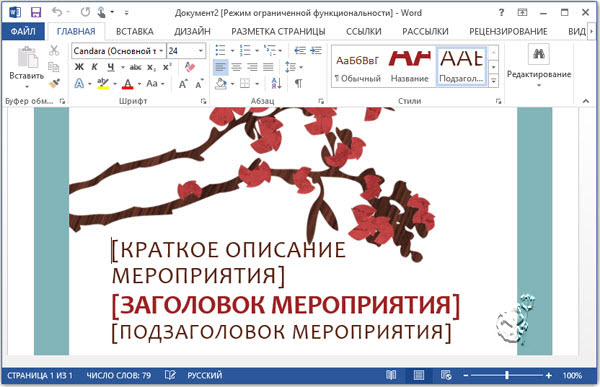Switch to the РЕЦЕНЗИРОВАНИЕ tab
Viewport: 600px width, 387px height.
(x=508, y=31)
